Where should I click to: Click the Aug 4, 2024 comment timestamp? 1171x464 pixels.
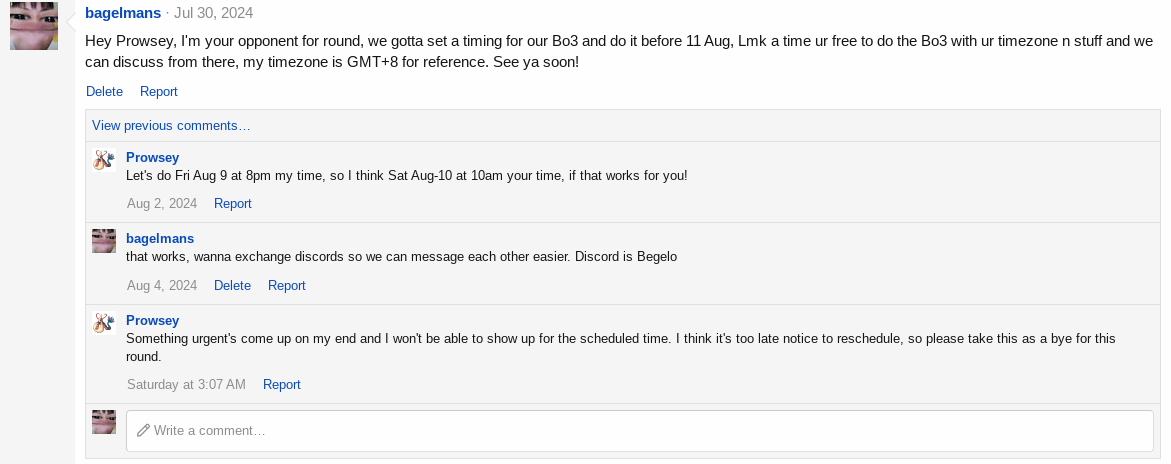point(162,285)
